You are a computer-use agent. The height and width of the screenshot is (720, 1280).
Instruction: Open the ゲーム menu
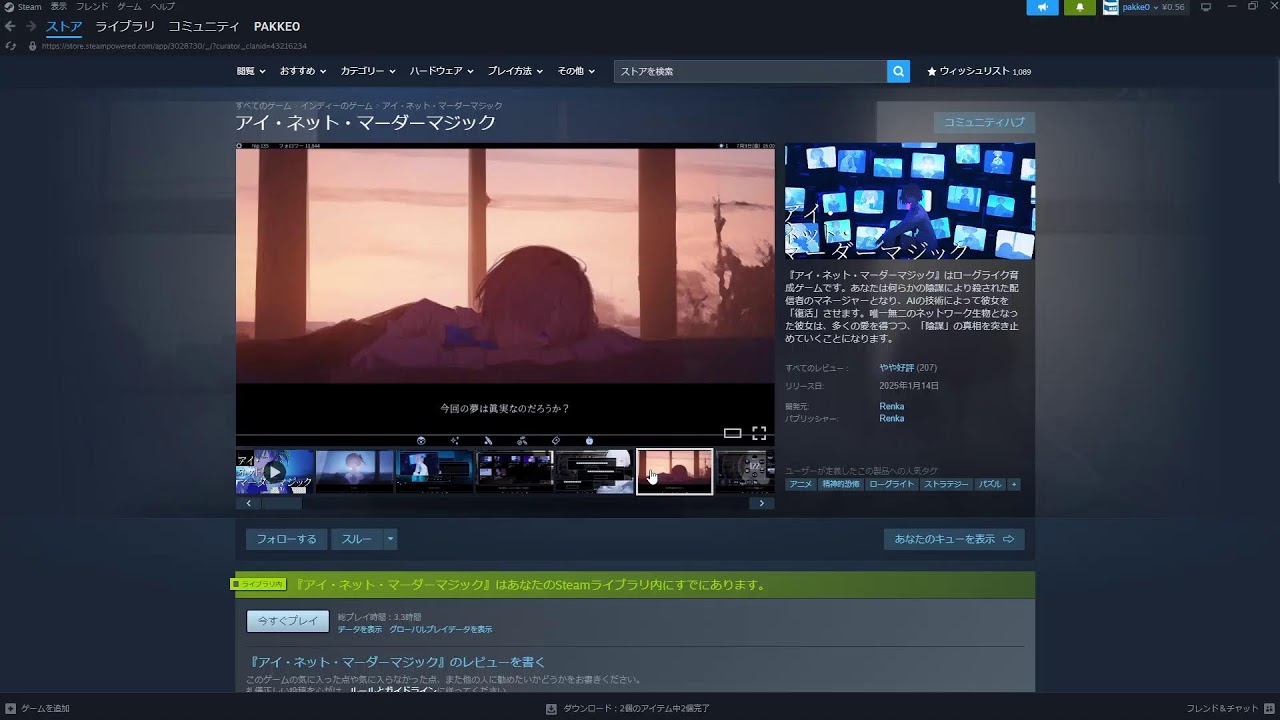pyautogui.click(x=129, y=7)
